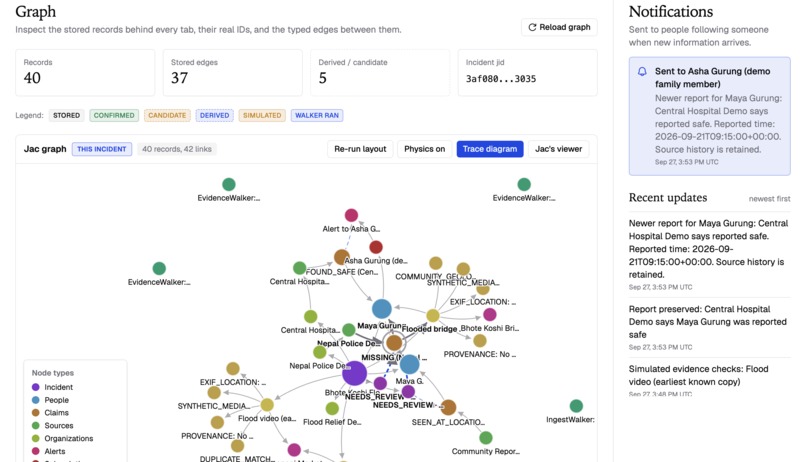Select the Flood video evidence node
The image size is (806, 462).
click(267, 404)
